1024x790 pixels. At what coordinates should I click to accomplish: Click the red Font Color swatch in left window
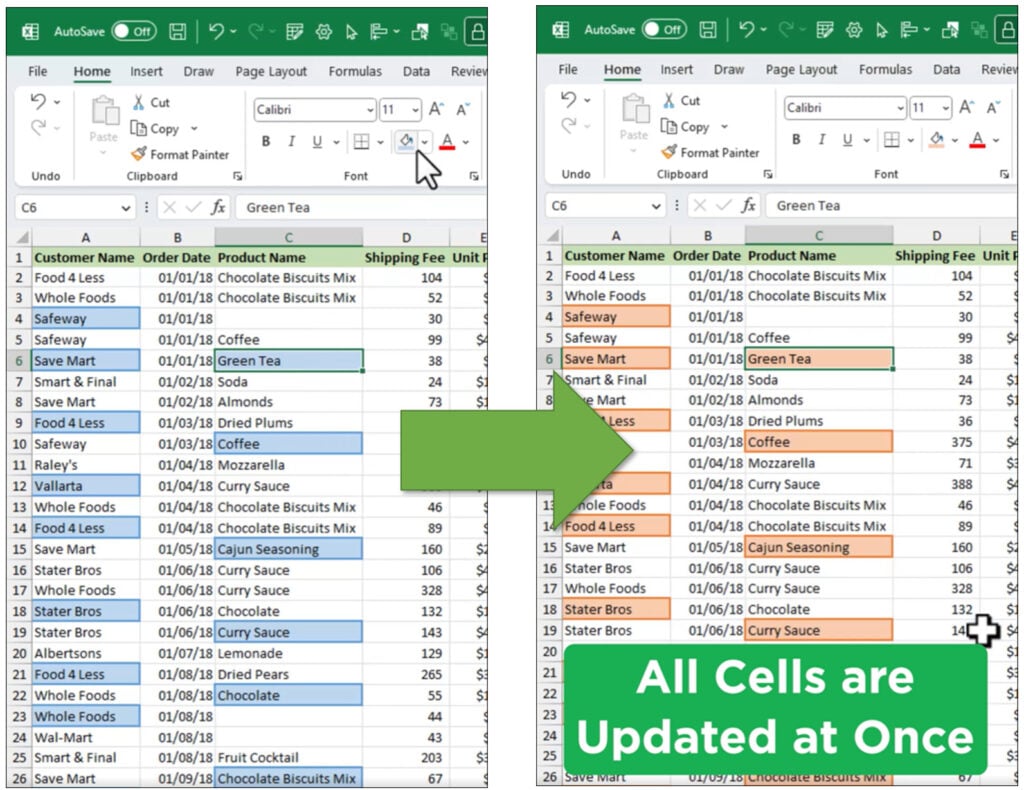[447, 142]
